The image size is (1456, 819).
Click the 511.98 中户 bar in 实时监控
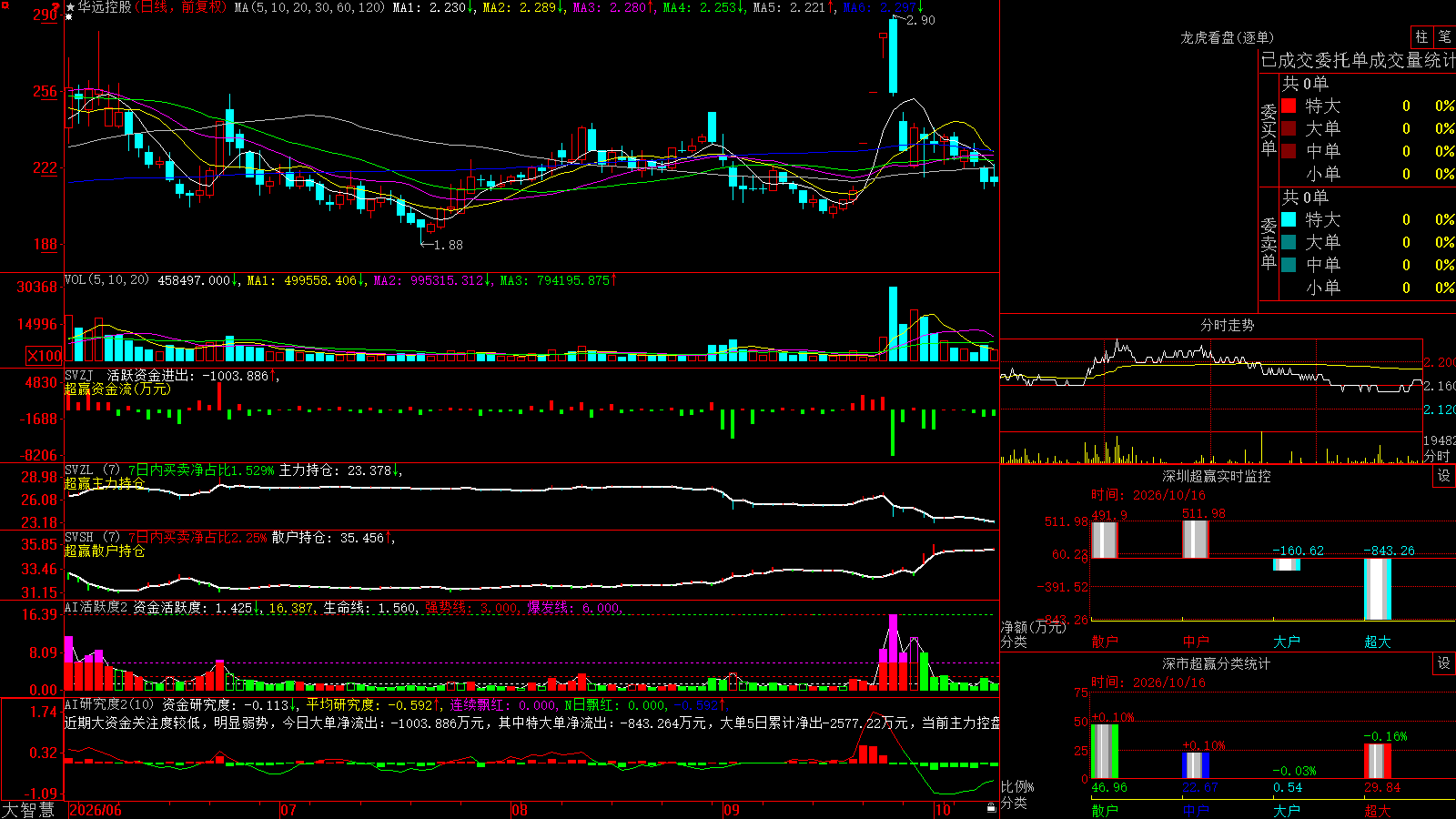coord(1196,540)
